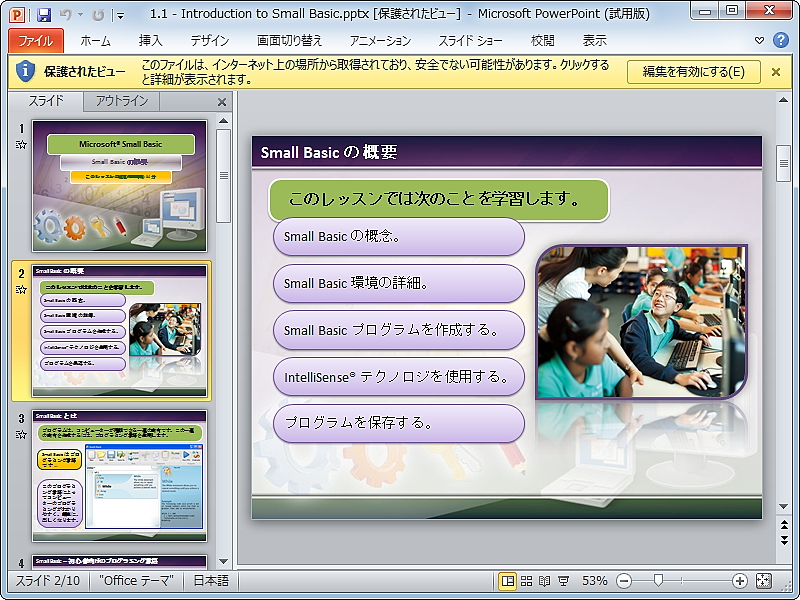This screenshot has width=800, height=600.
Task: Click the Help question mark icon
Action: [x=782, y=39]
